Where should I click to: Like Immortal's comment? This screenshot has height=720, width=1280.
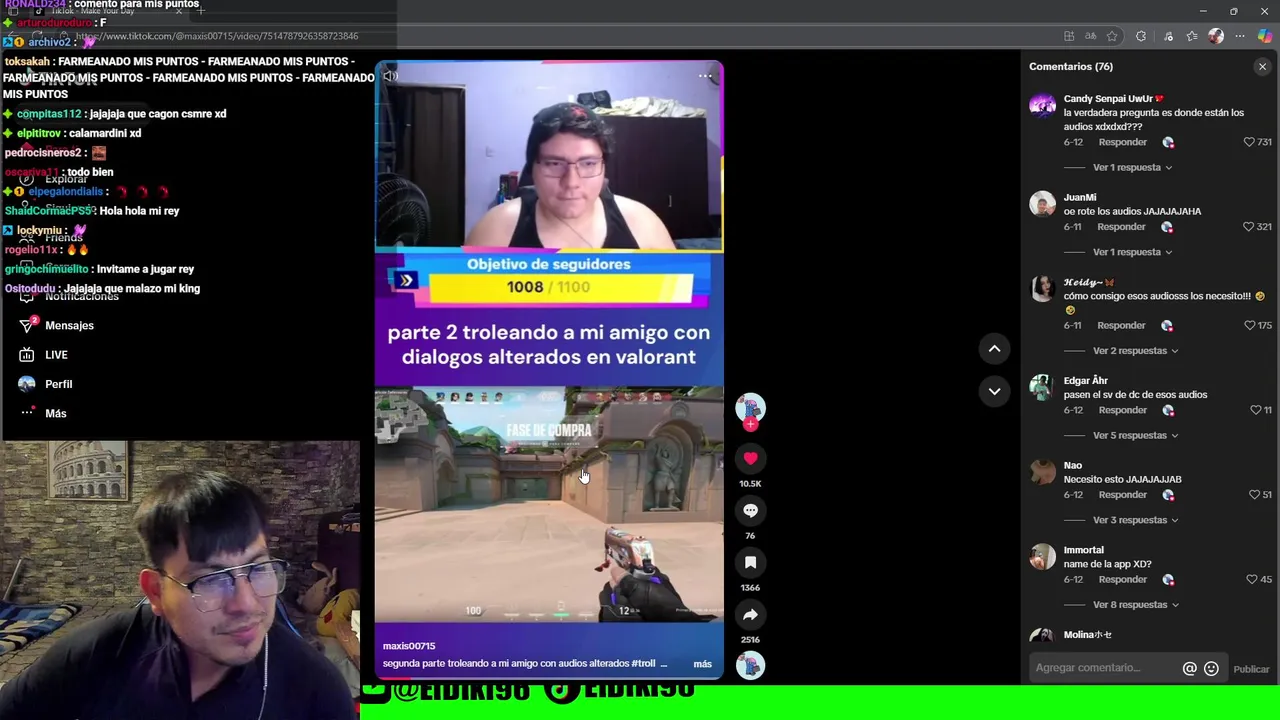coord(1251,579)
